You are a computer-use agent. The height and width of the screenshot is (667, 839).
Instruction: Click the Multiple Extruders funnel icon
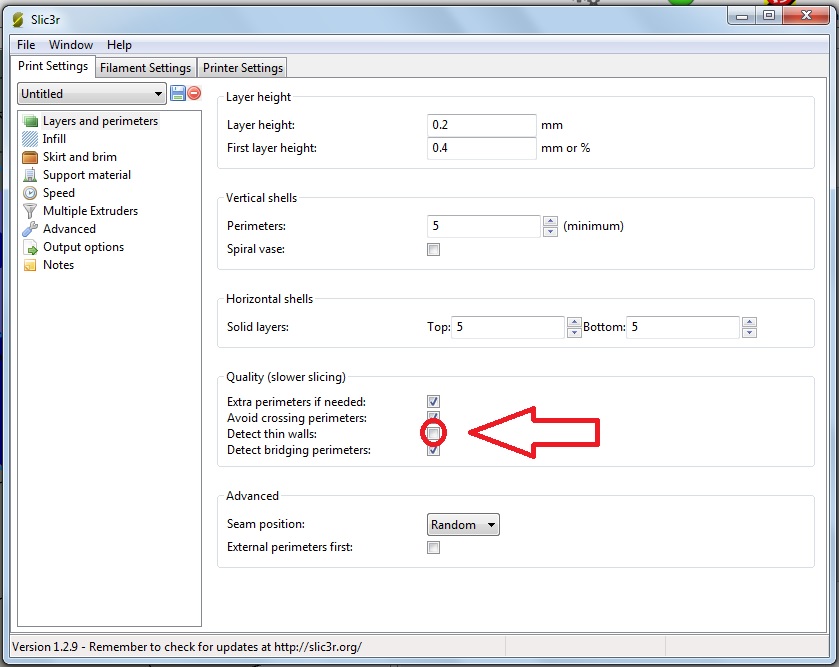30,211
